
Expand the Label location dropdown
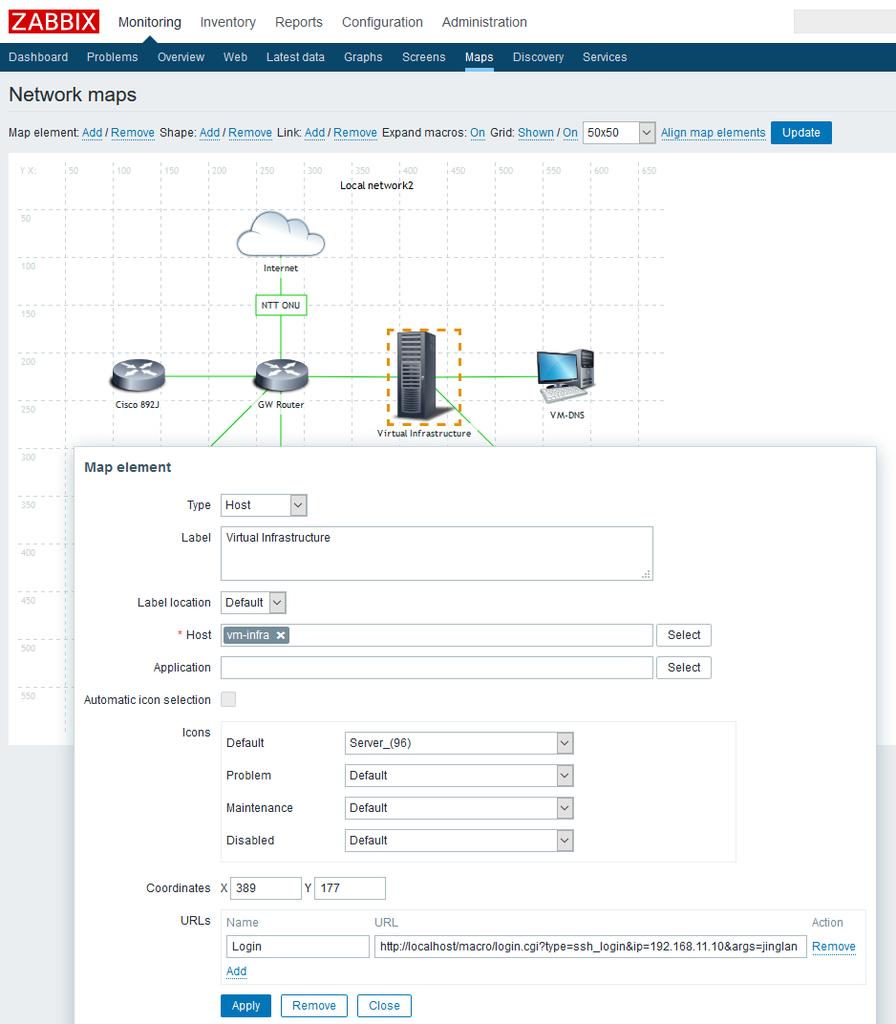tap(253, 603)
